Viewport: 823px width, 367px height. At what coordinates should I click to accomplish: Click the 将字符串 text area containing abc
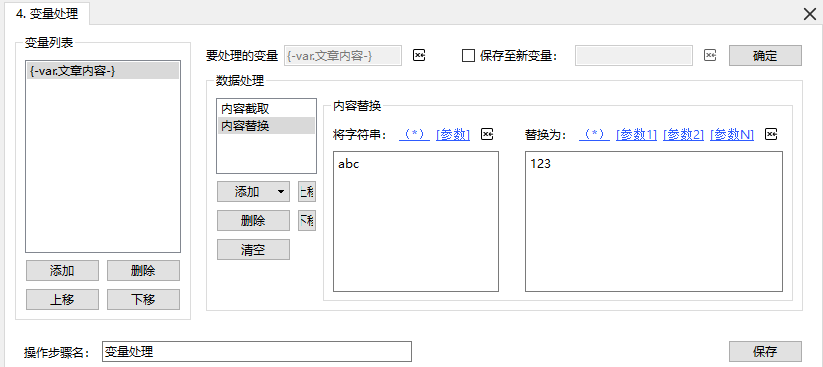(x=416, y=222)
